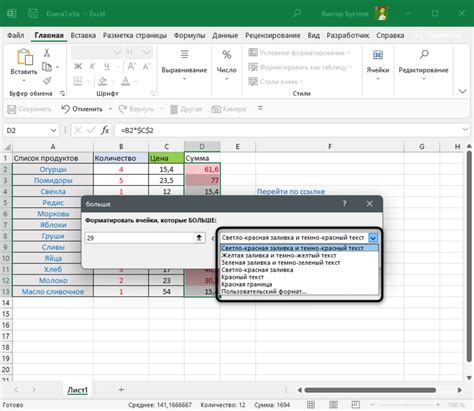Click the Перейти по ссылке hyperlink

point(291,192)
